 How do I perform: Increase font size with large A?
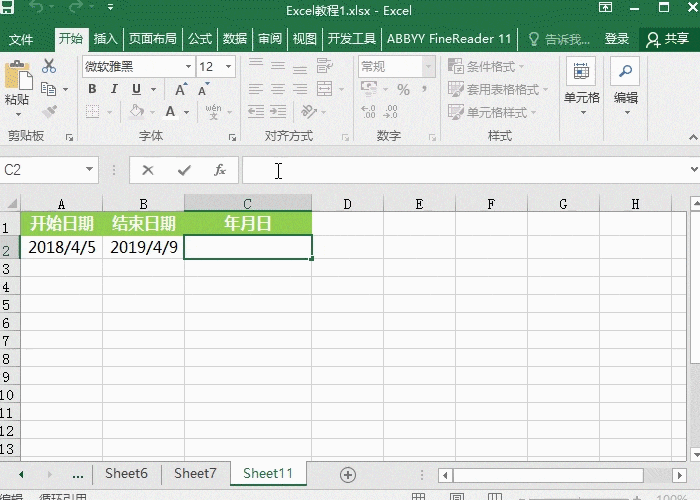181,89
